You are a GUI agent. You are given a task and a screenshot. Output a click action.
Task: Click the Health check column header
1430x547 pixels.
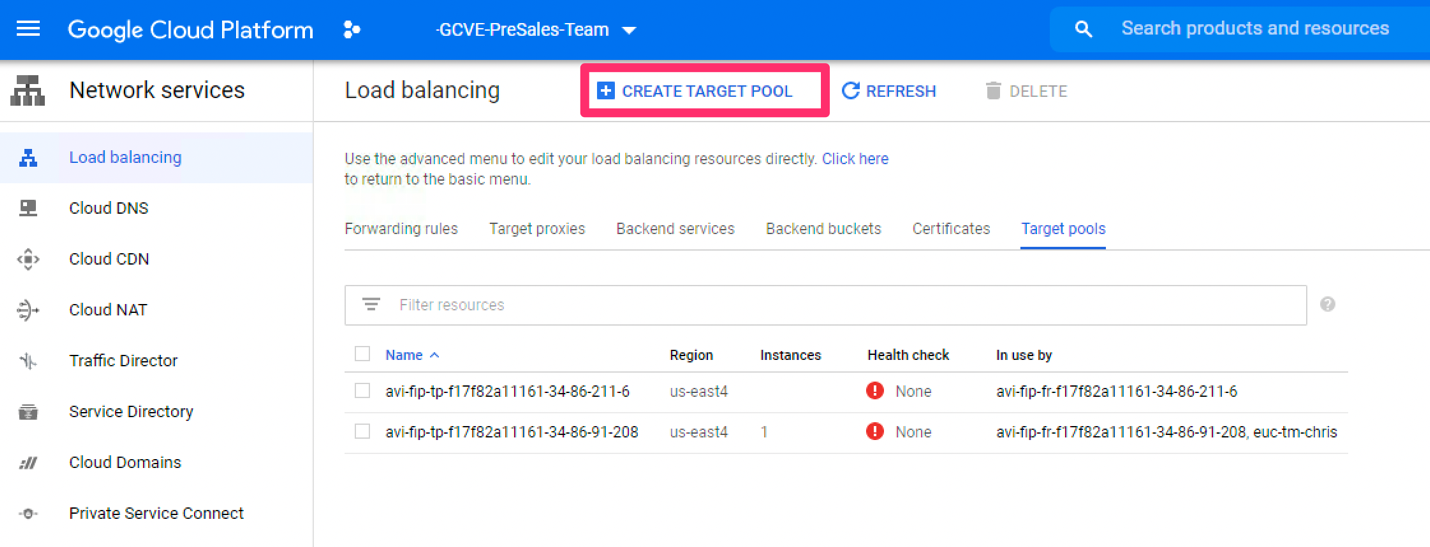click(908, 355)
